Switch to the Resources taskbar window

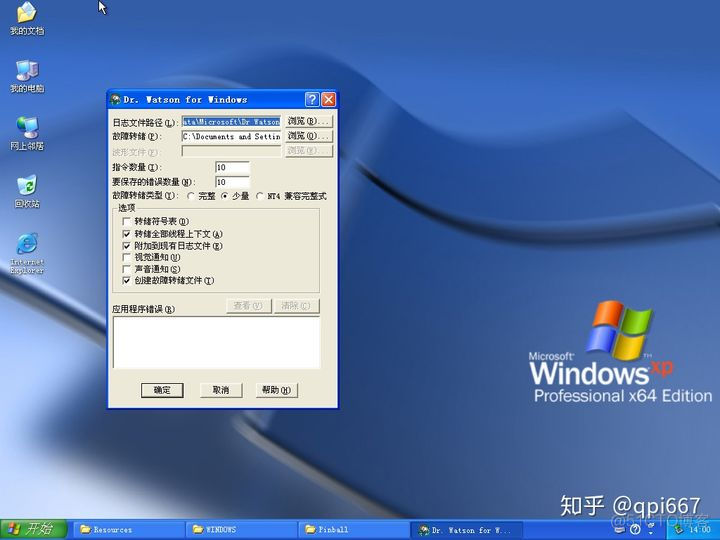[129, 530]
